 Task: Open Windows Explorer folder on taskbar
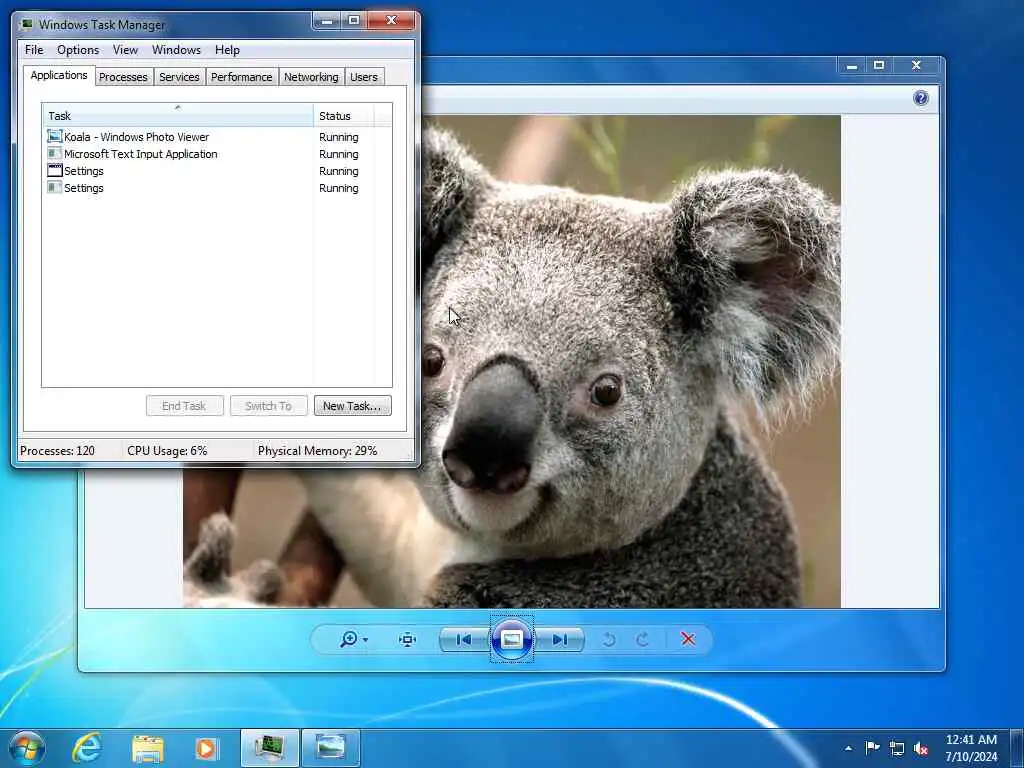click(x=148, y=748)
